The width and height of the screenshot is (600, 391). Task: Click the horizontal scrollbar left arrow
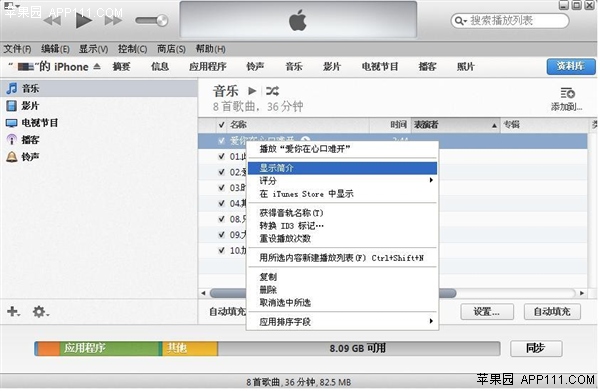(204, 293)
